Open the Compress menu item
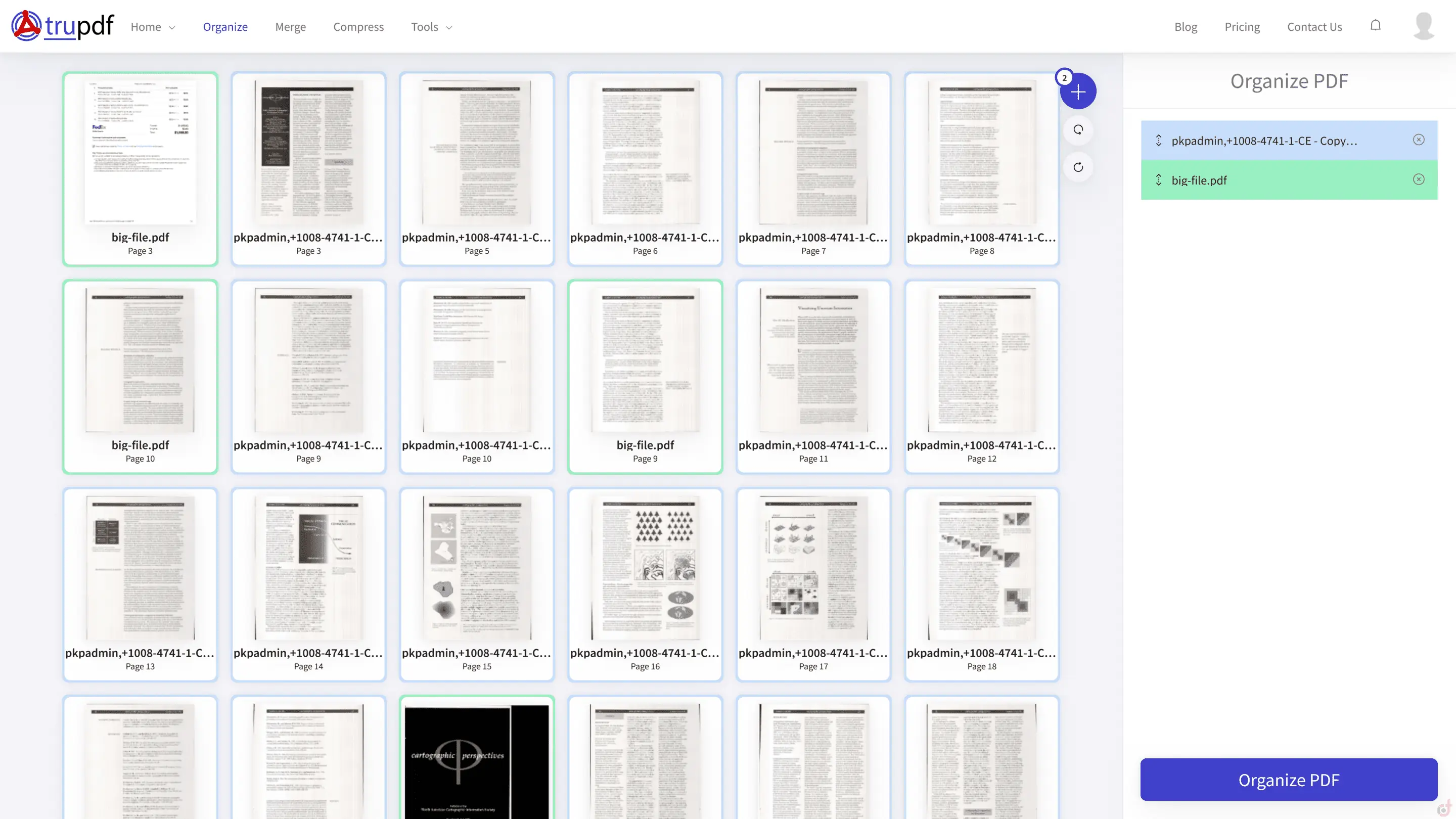 click(358, 27)
